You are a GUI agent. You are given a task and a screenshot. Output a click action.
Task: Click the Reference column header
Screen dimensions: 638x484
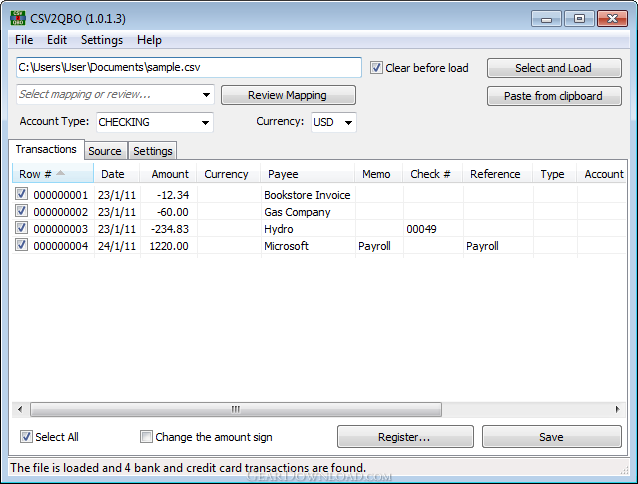click(x=498, y=174)
